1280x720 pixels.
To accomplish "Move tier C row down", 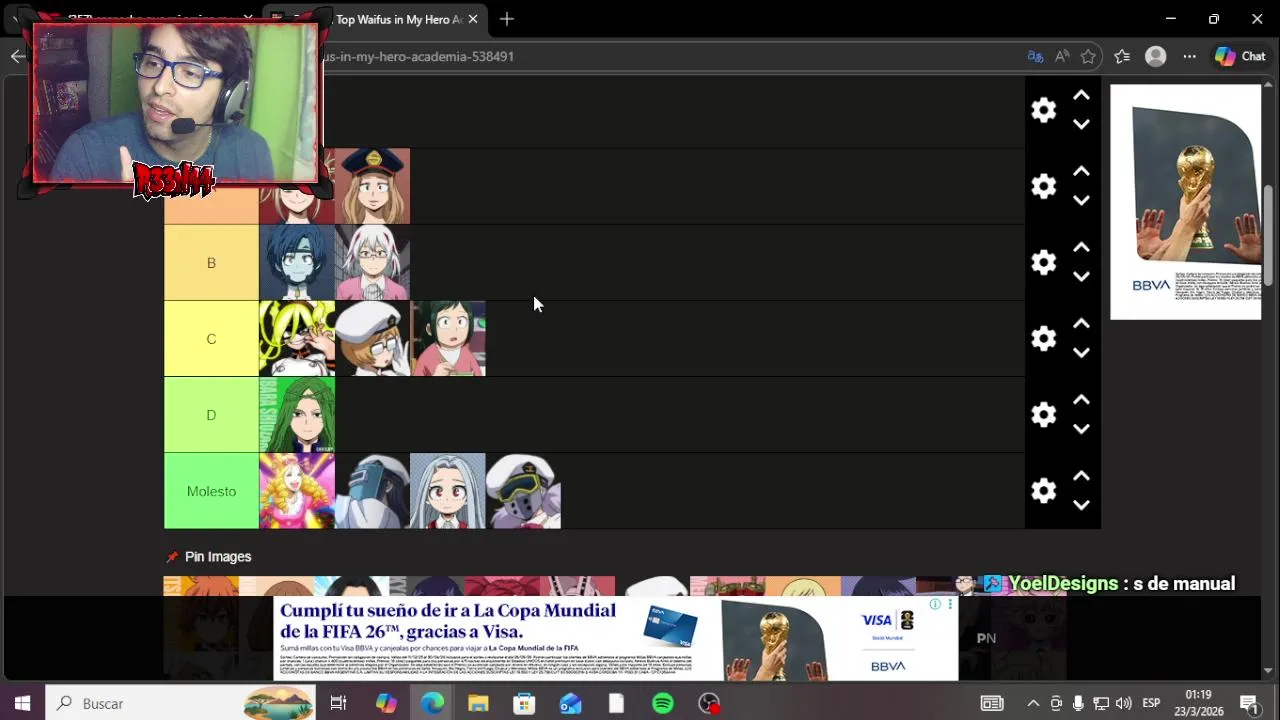I will [x=1081, y=352].
